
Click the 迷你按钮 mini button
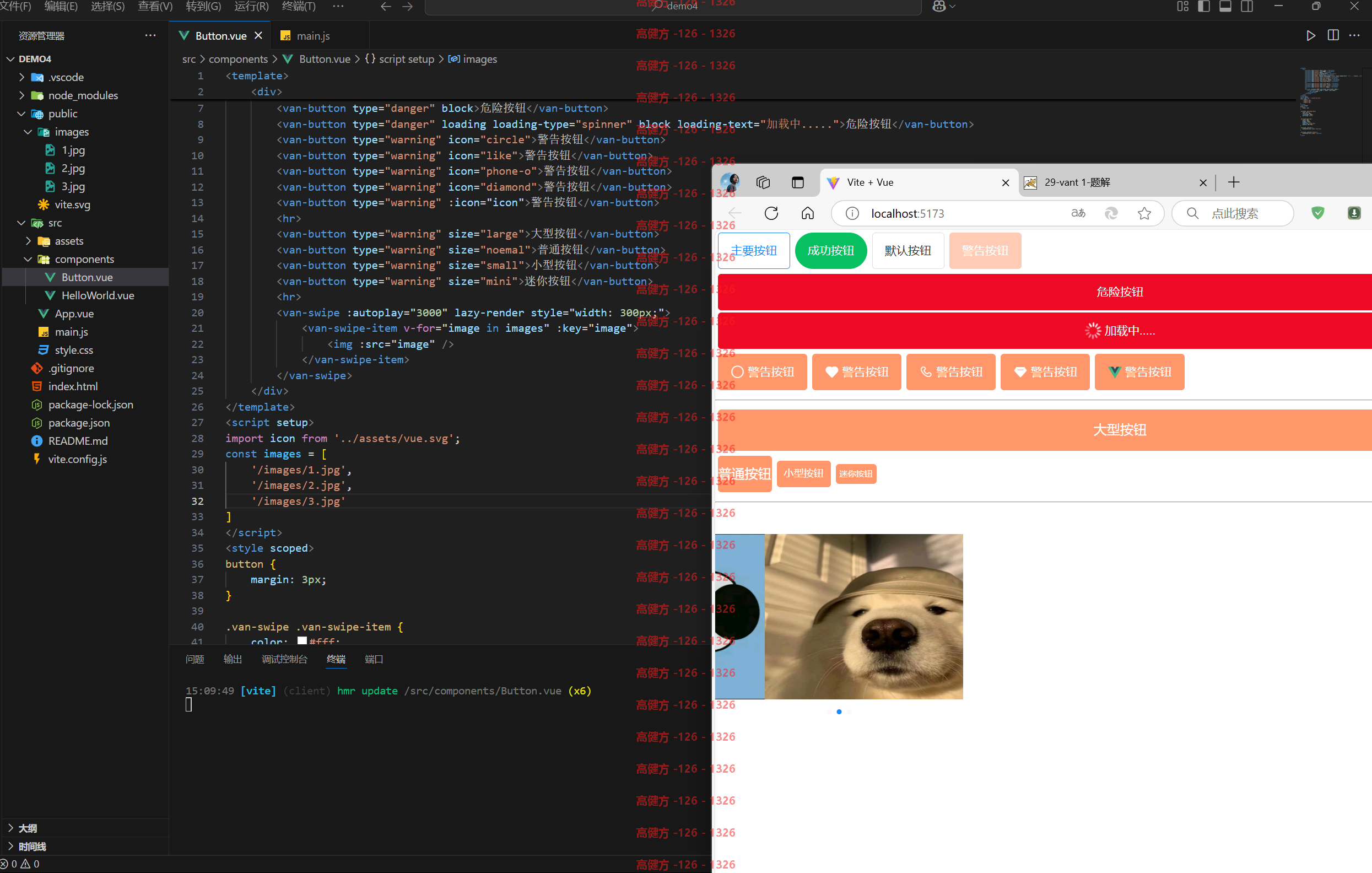[856, 473]
